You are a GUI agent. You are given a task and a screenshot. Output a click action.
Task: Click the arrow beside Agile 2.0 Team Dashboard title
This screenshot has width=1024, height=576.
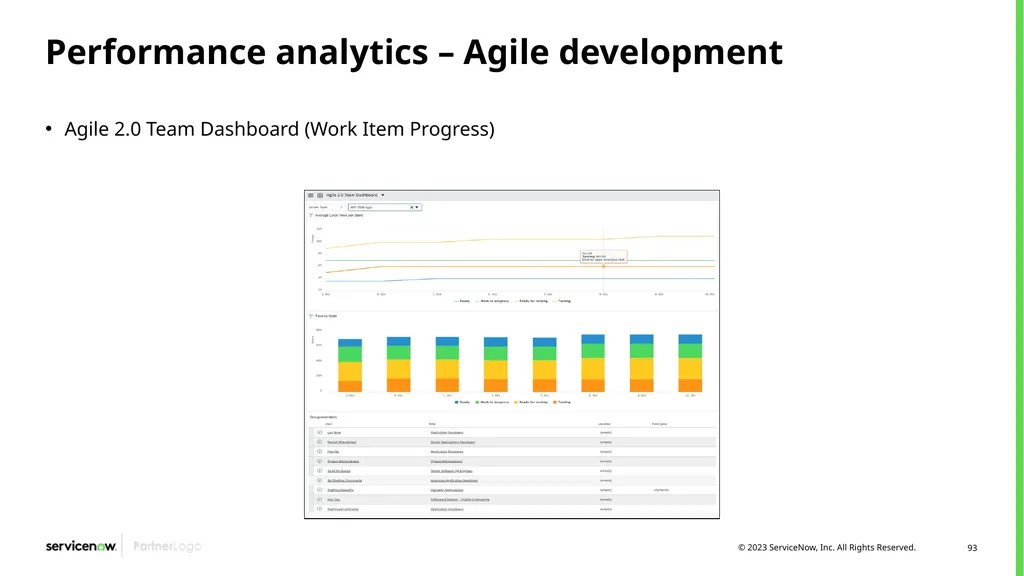(383, 195)
